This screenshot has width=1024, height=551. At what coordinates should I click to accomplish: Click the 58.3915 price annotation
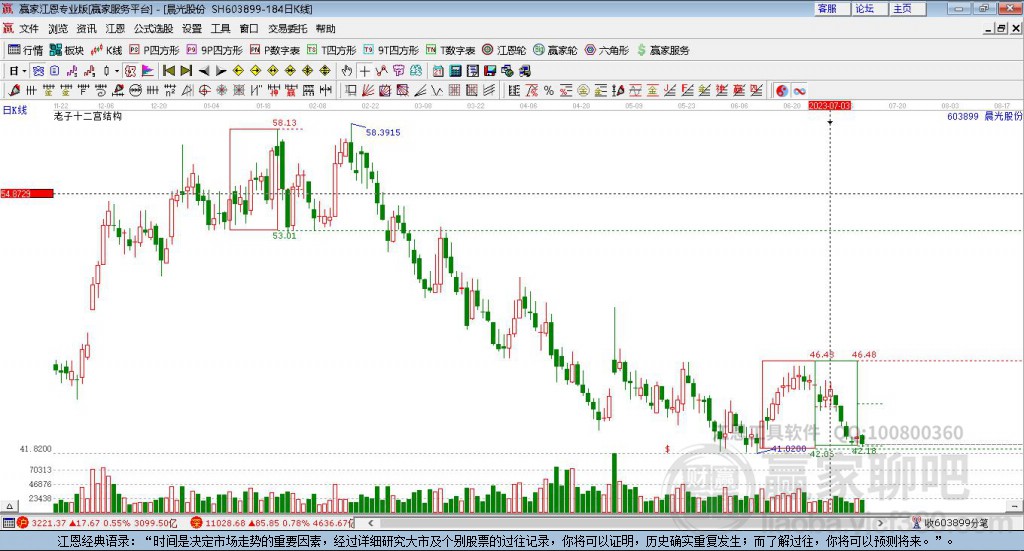(383, 133)
